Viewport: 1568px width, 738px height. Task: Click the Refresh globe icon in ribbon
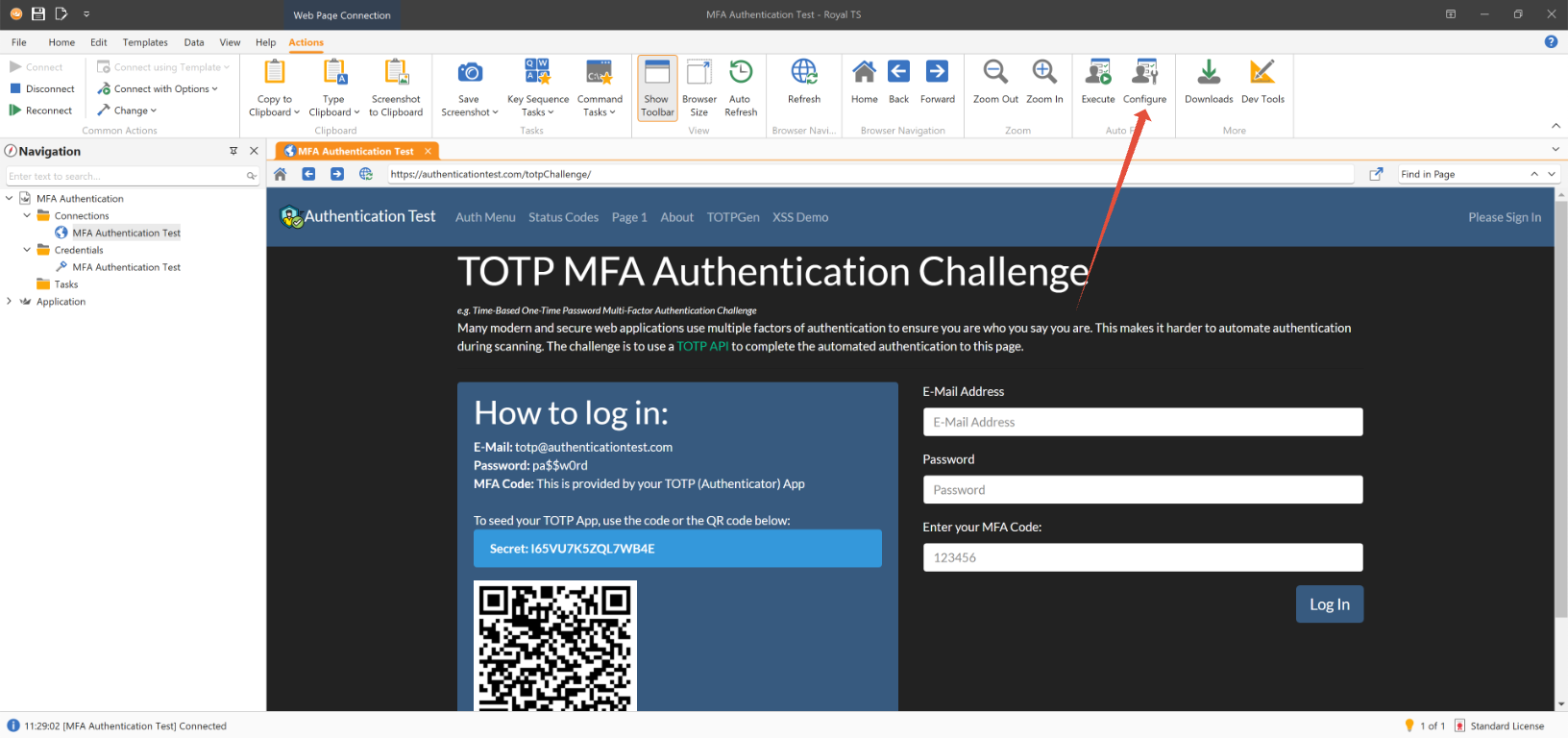coord(804,72)
